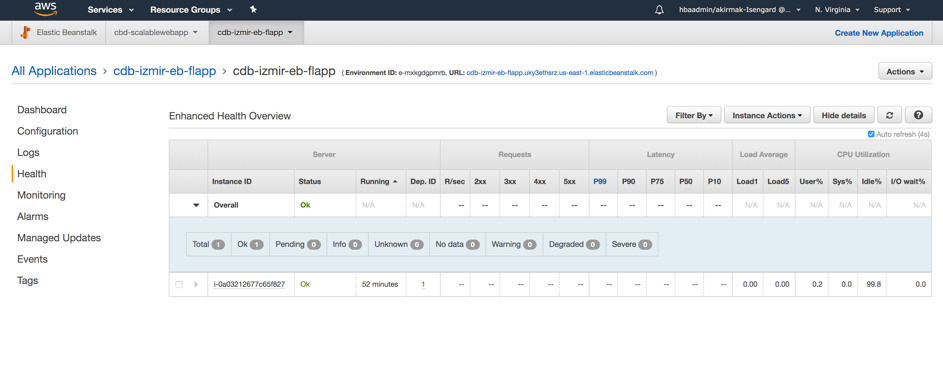
Task: Open the hbaadmin account dropdown
Action: [739, 10]
